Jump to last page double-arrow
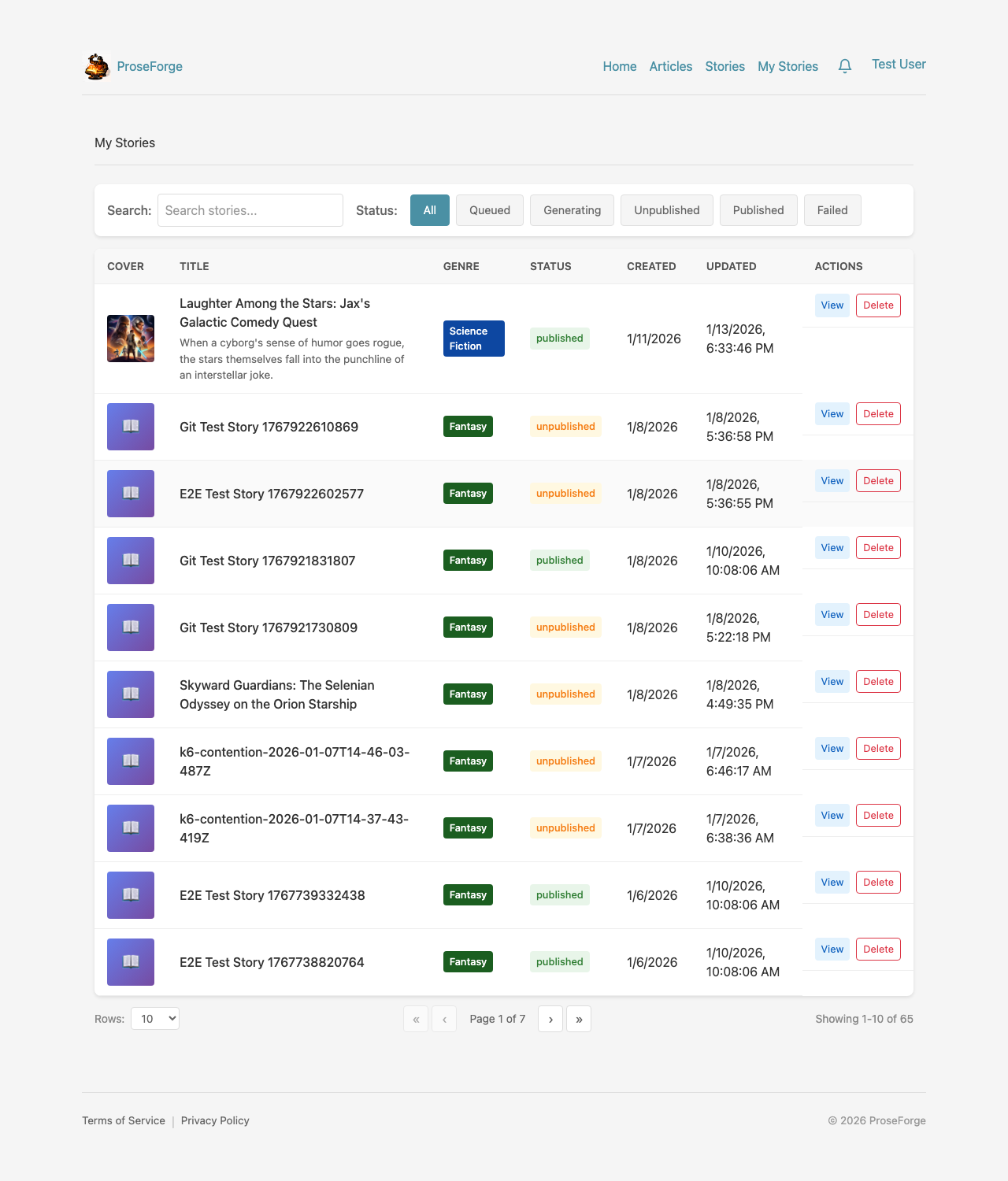This screenshot has height=1181, width=1008. (579, 1019)
